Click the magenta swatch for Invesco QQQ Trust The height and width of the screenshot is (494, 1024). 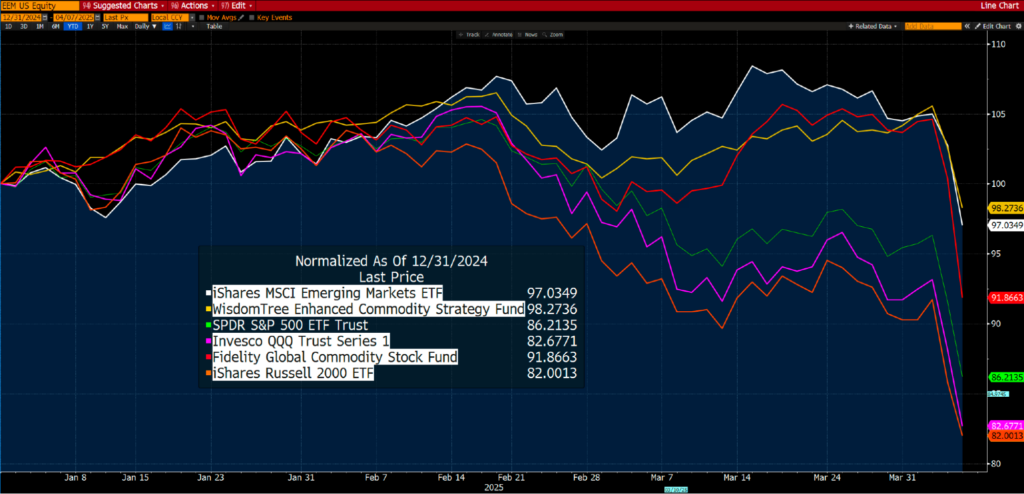[x=208, y=341]
